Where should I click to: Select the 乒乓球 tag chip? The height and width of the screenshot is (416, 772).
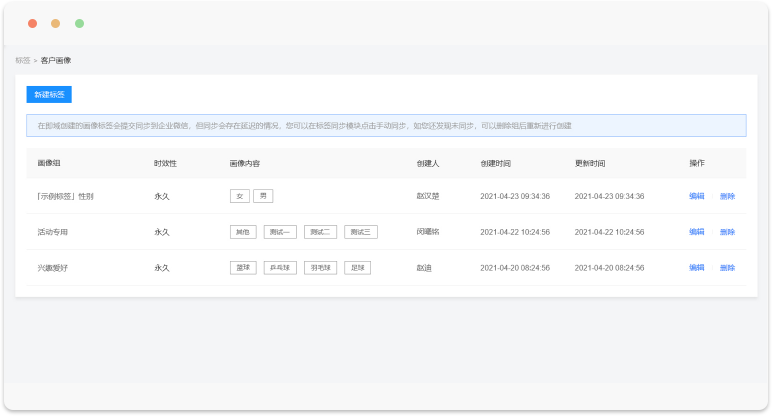280,268
